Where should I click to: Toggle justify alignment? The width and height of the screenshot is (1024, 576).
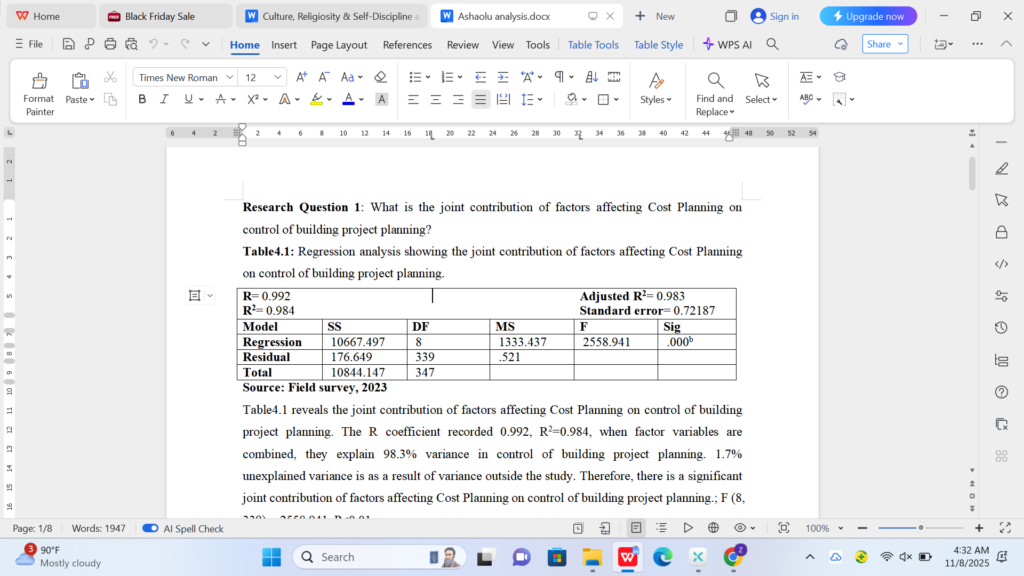[481, 99]
